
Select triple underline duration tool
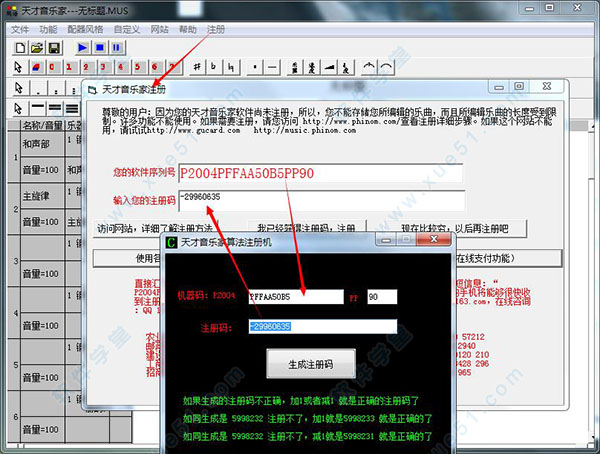[72, 108]
